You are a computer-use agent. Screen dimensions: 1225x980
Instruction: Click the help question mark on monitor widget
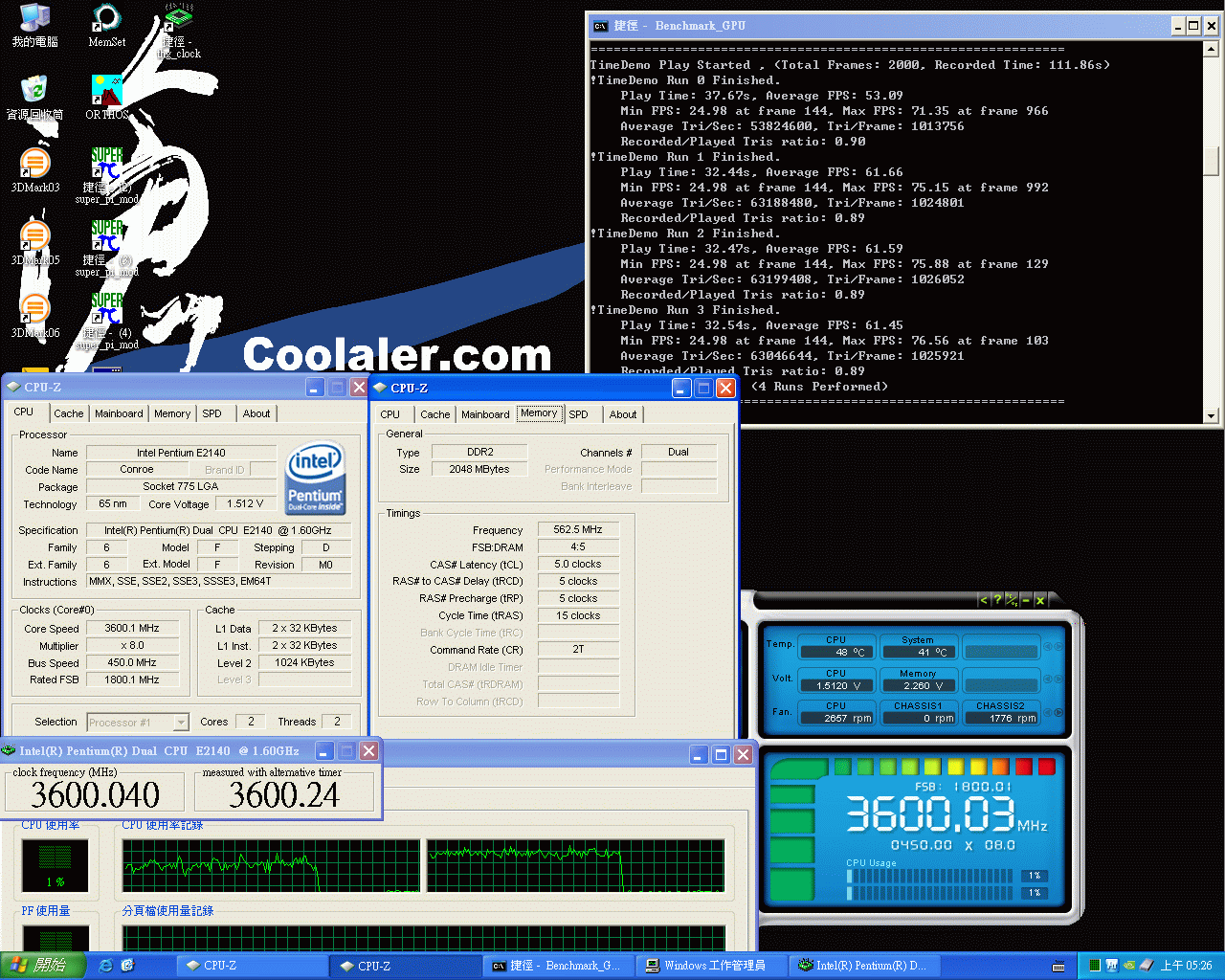[x=996, y=600]
